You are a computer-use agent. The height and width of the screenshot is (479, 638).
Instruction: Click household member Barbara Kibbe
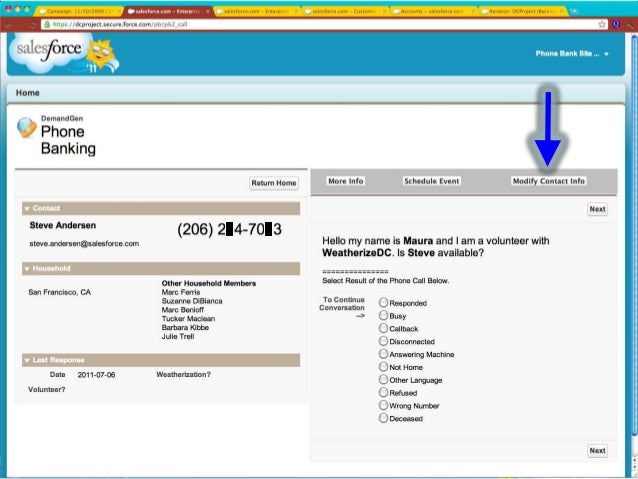(185, 328)
